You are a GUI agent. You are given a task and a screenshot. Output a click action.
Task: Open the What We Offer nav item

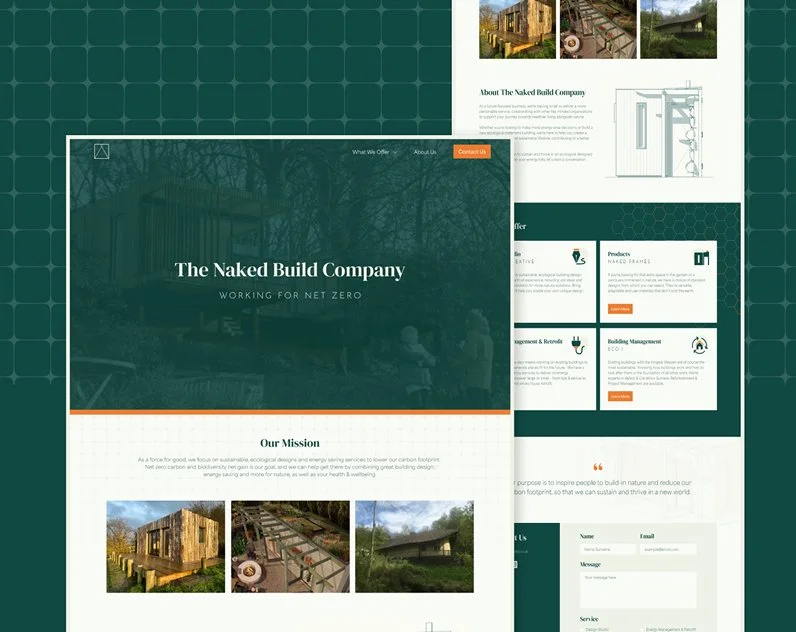coord(371,152)
